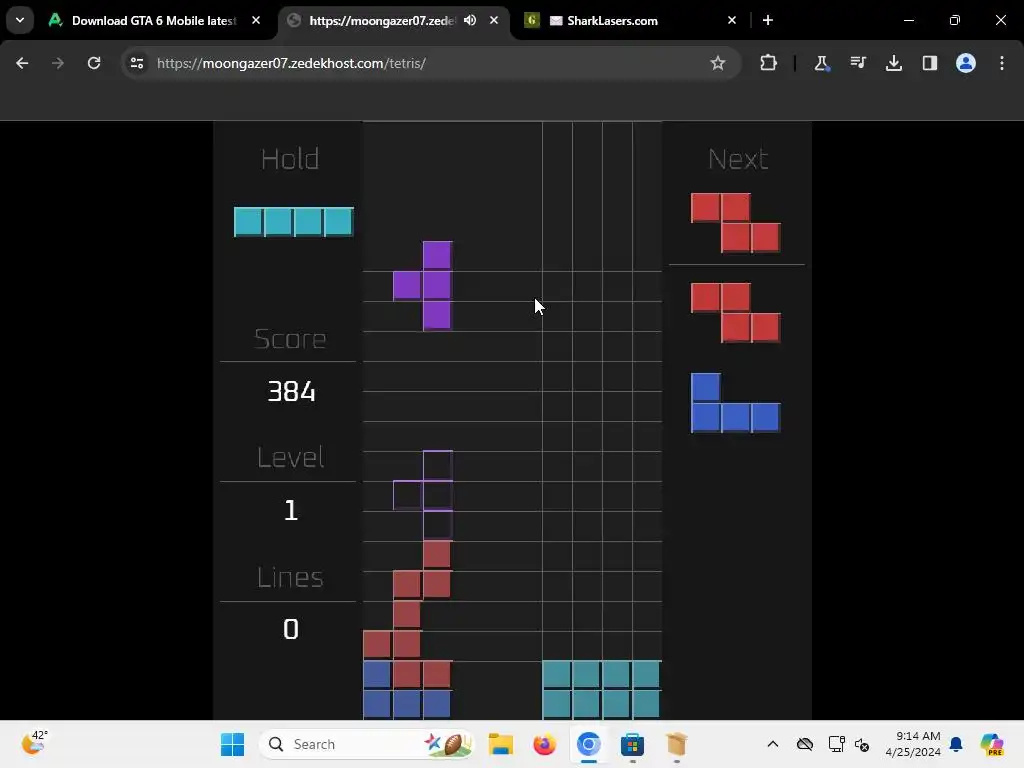Open the media control icon
The image size is (1024, 768).
857,63
